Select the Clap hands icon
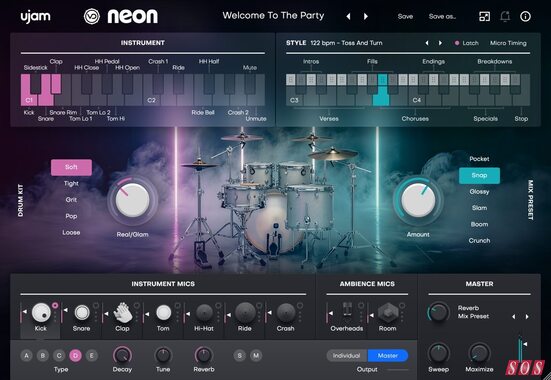The height and width of the screenshot is (380, 551). pyautogui.click(x=123, y=313)
